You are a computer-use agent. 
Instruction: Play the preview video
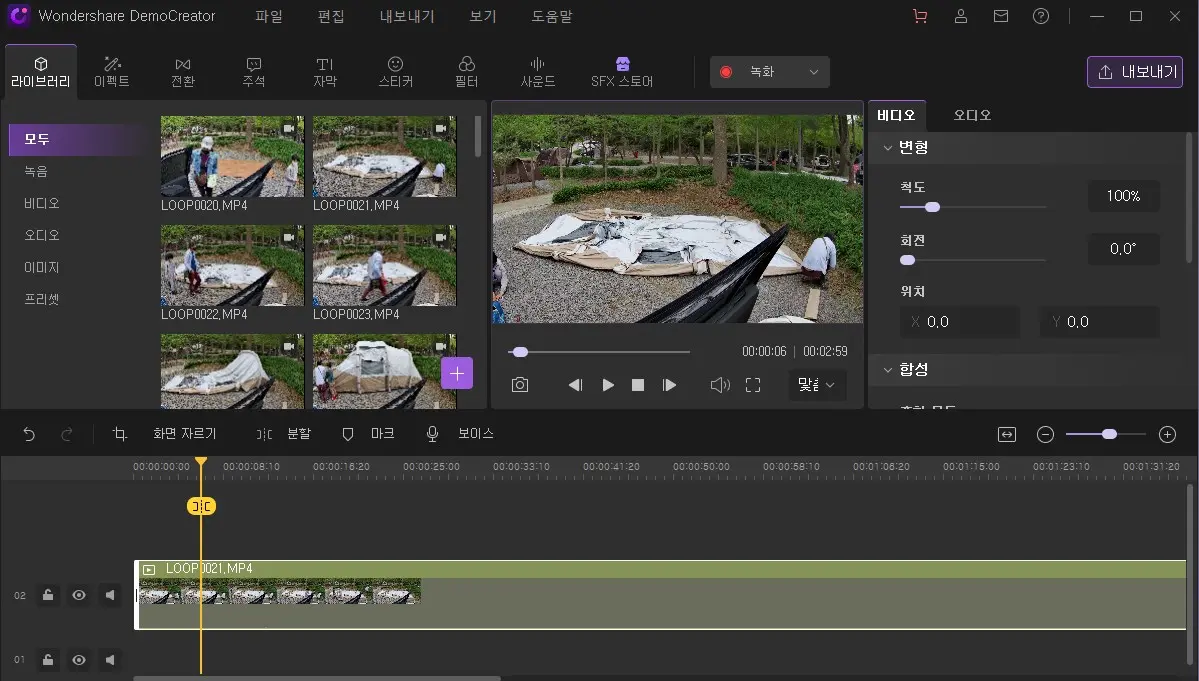coord(608,385)
